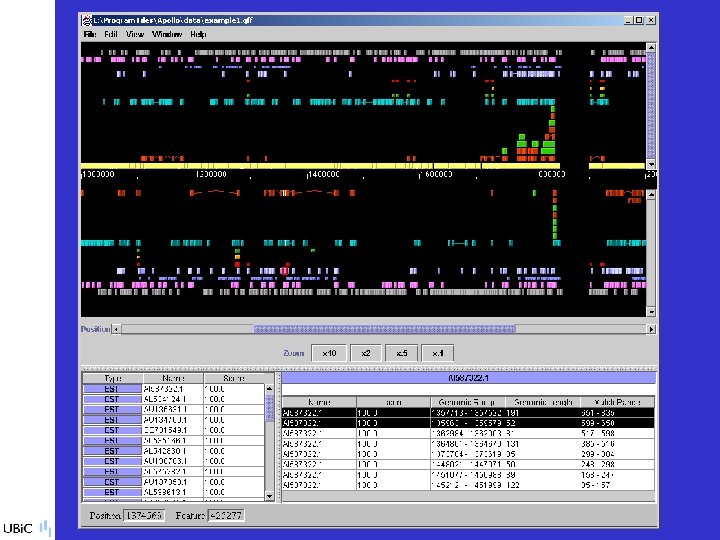This screenshot has height=540, width=720.
Task: Click the EST list scroll-up arrow
Action: (x=270, y=388)
